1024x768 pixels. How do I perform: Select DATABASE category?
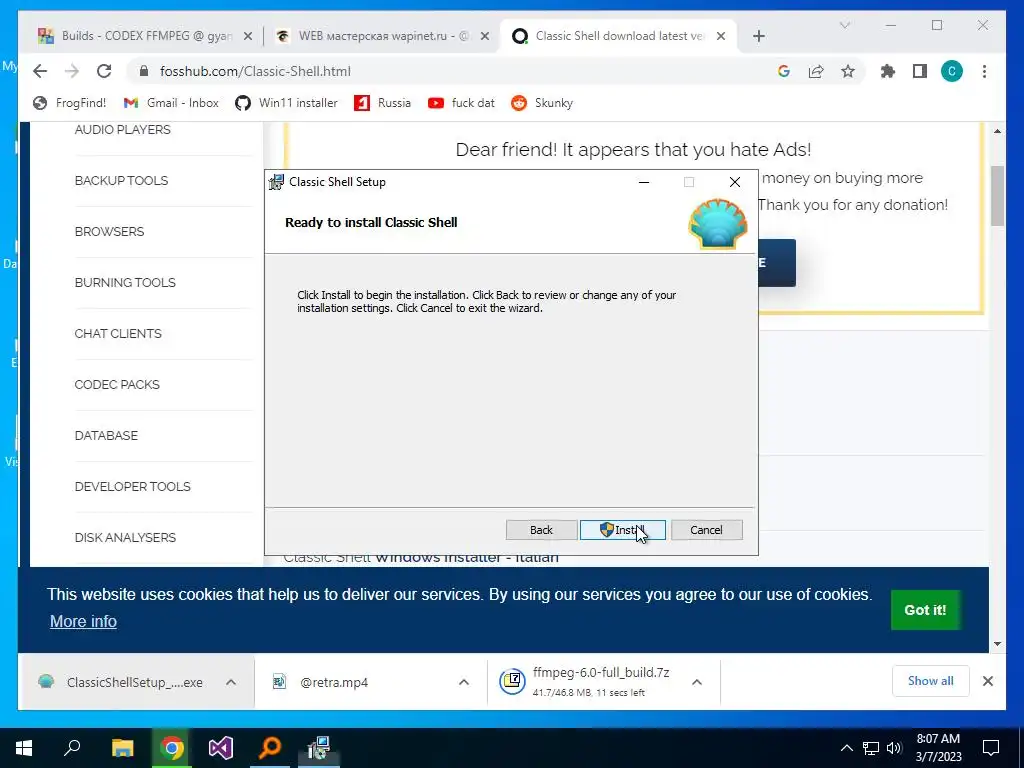[x=106, y=435]
